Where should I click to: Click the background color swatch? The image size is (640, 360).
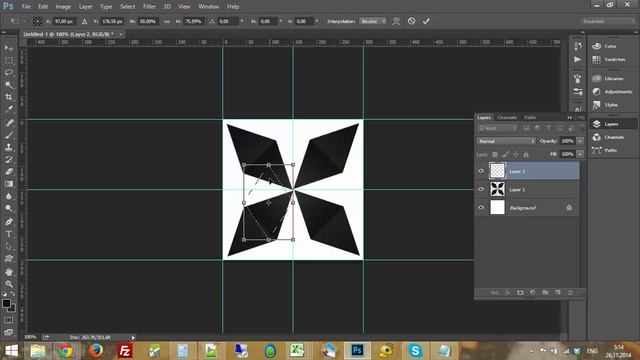click(x=12, y=309)
